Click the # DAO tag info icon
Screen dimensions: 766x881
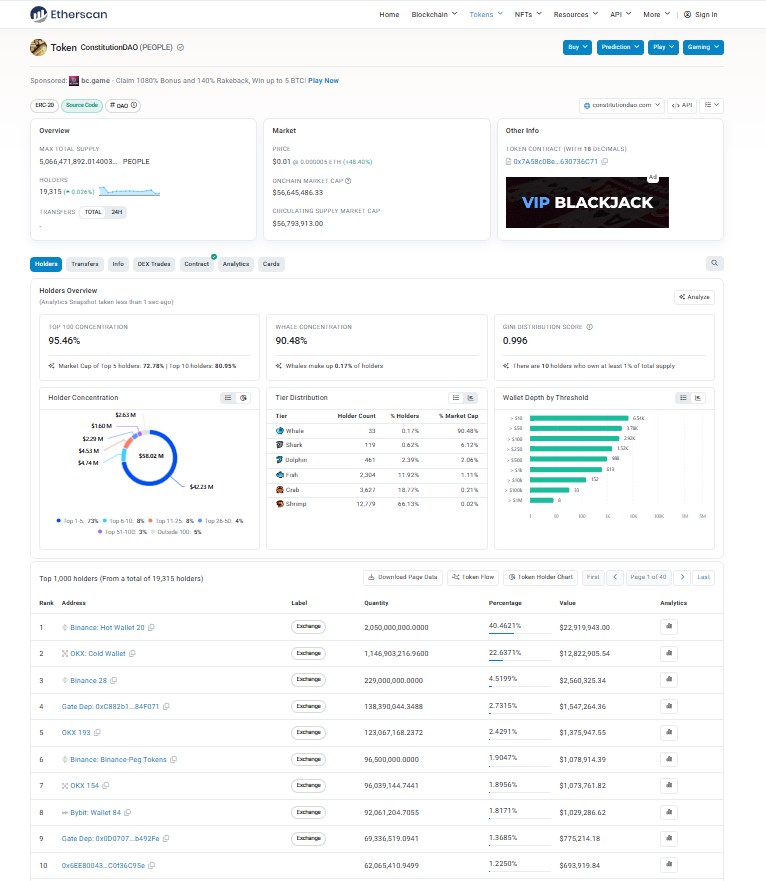(x=134, y=105)
